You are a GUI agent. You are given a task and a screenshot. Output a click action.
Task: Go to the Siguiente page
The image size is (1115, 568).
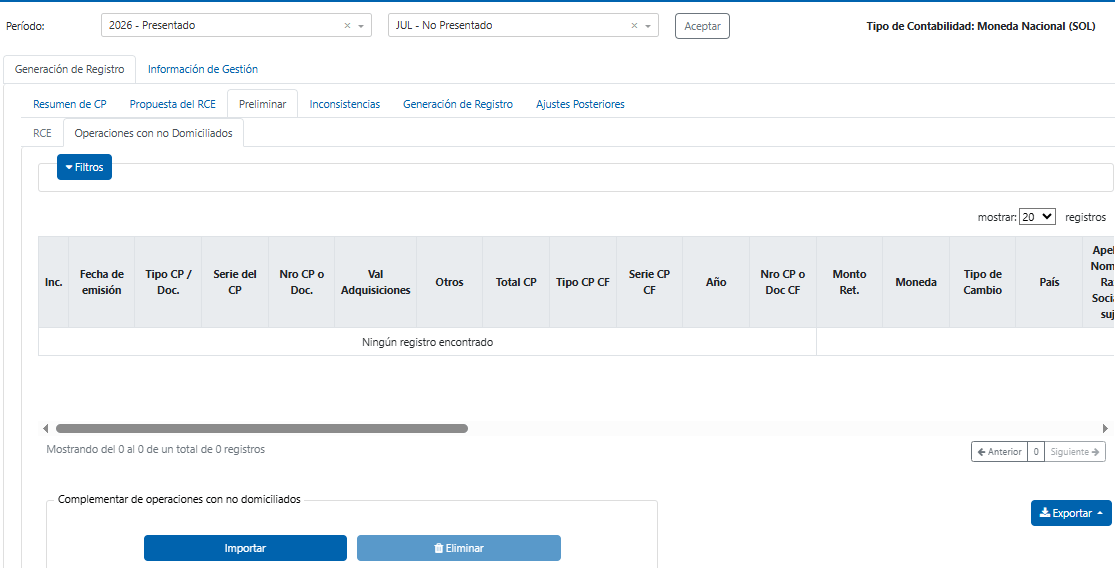[x=1074, y=451]
